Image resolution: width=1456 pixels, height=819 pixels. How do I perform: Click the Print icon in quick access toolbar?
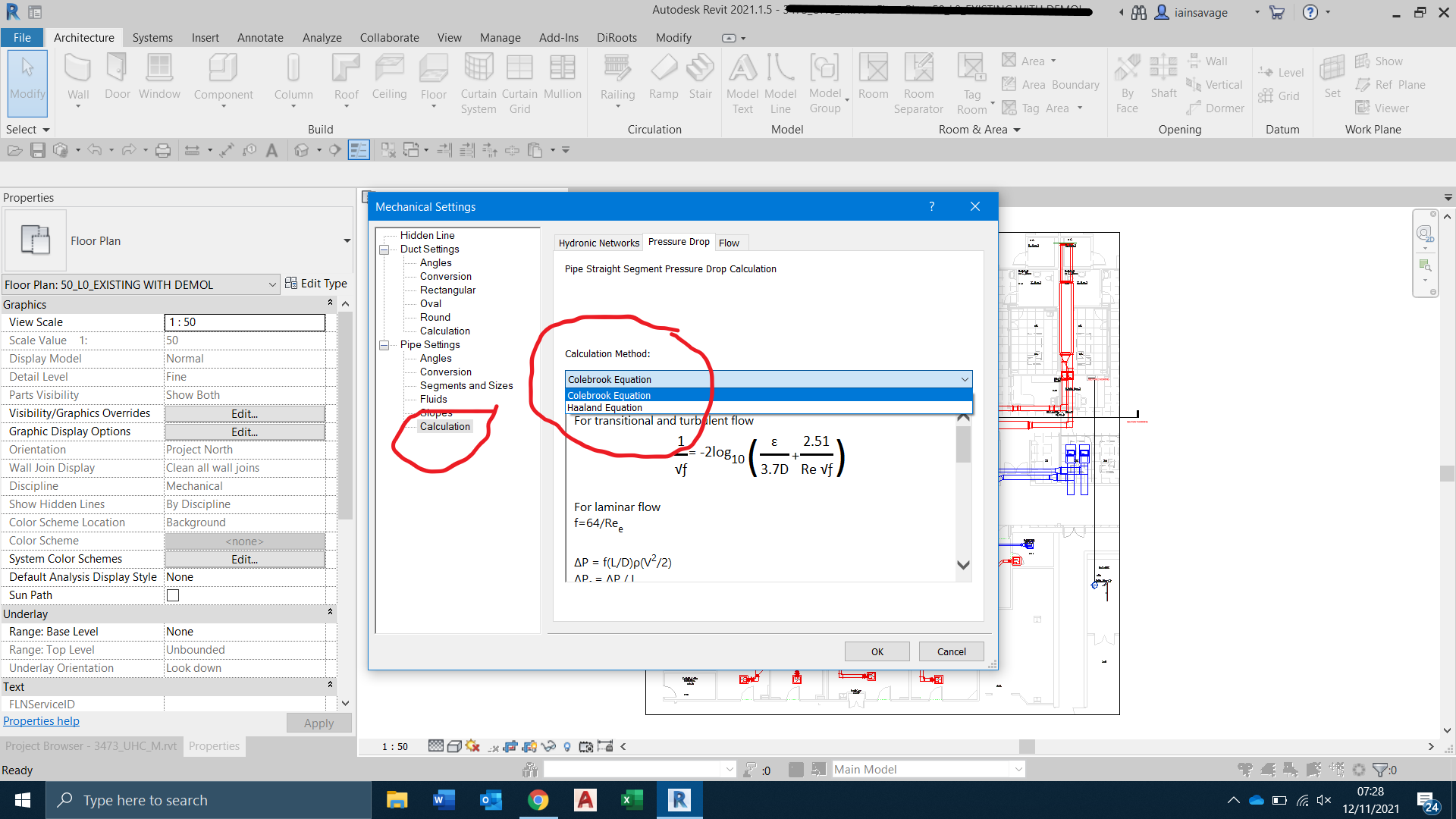[x=163, y=150]
